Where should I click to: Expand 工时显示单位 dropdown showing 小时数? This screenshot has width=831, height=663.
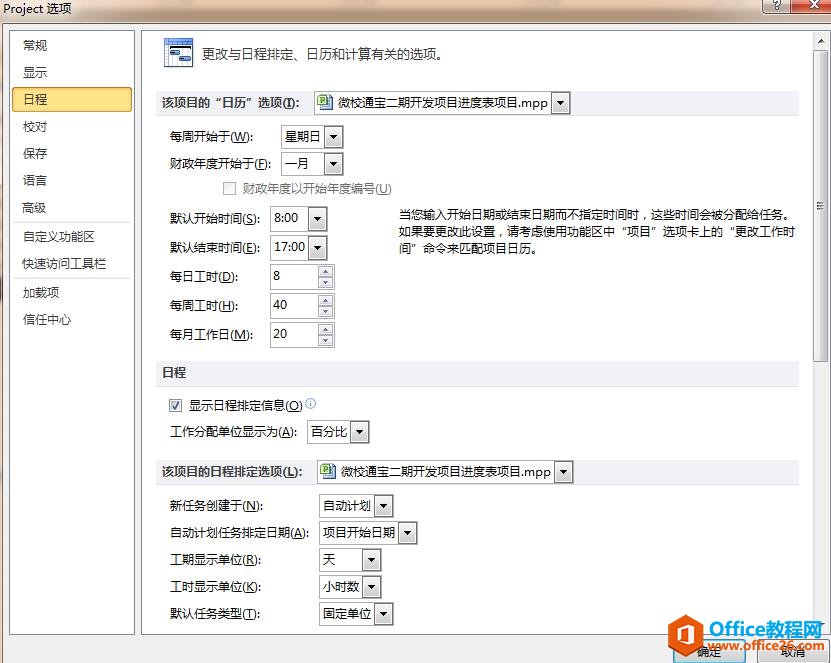point(371,587)
